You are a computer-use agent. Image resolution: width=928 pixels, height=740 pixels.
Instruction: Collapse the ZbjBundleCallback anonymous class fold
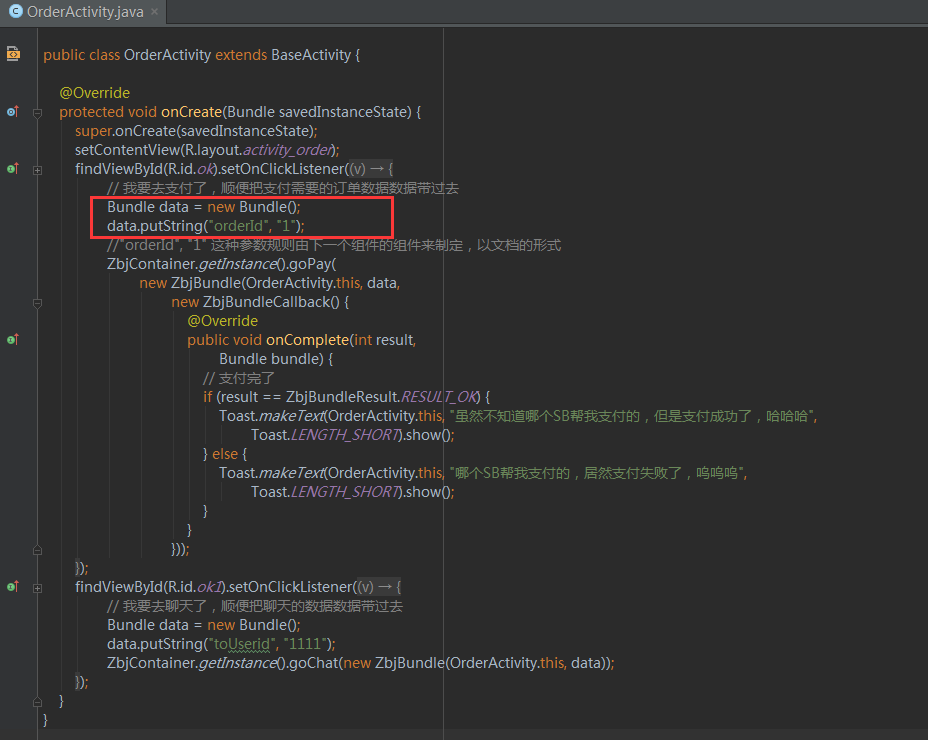37,302
